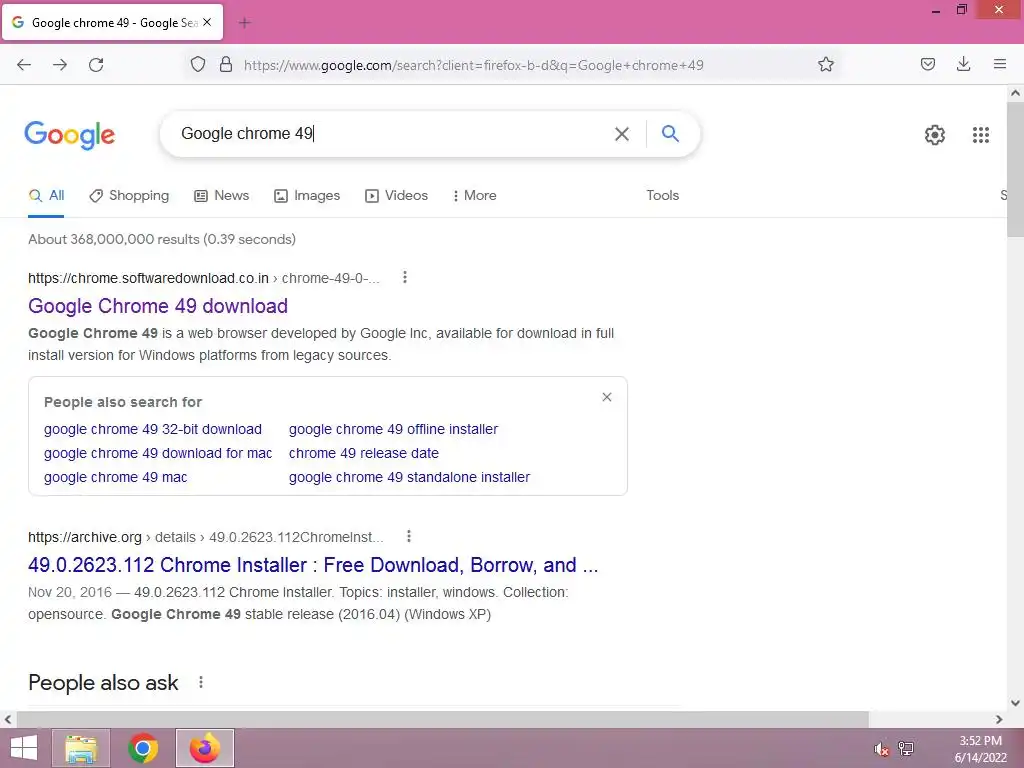Click the horizontal scrollbar thumb
The image size is (1024, 768).
443,719
